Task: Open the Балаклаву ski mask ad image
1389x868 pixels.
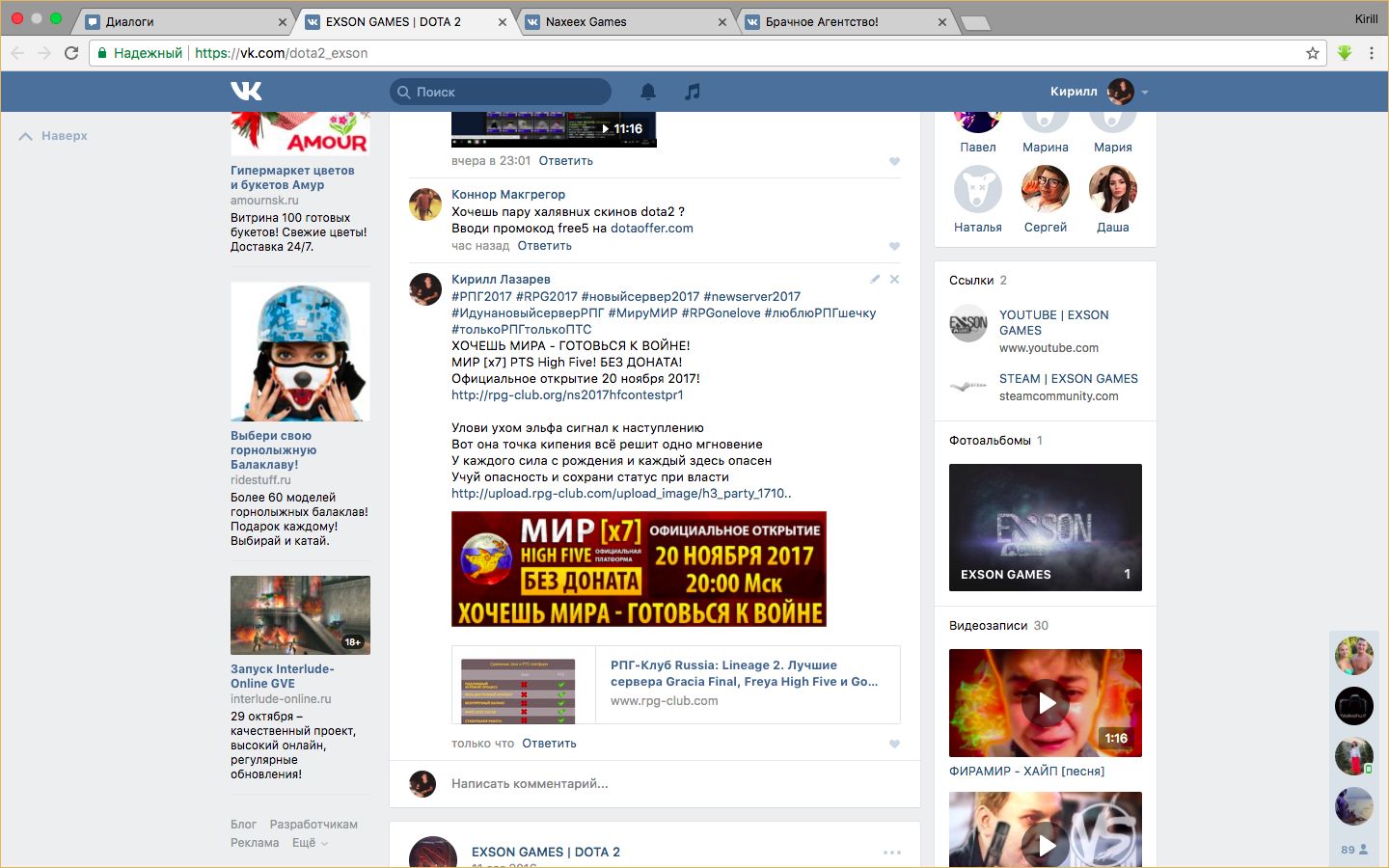Action: coord(300,352)
